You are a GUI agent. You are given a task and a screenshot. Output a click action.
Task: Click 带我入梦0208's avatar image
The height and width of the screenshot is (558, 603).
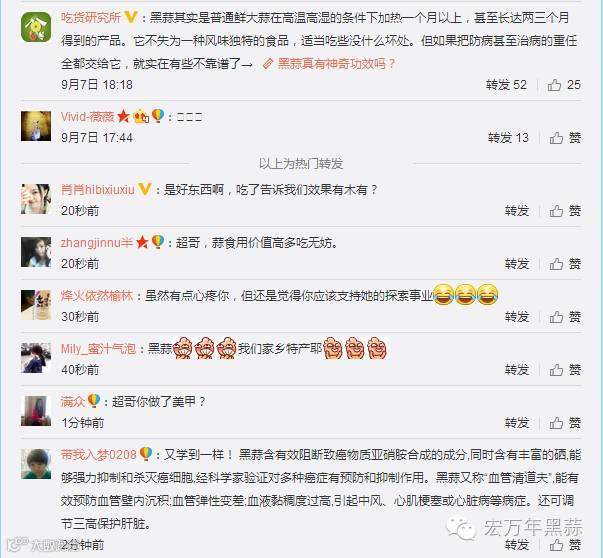[x=36, y=464]
